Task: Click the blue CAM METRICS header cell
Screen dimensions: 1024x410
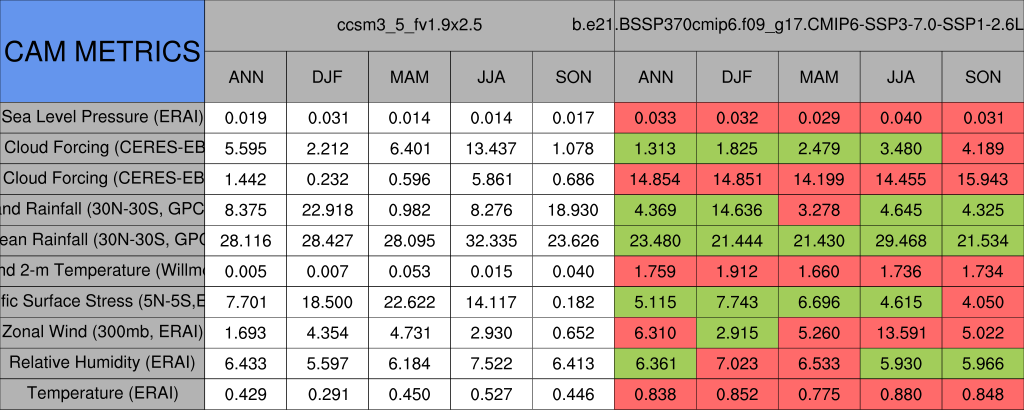Action: click(x=102, y=51)
